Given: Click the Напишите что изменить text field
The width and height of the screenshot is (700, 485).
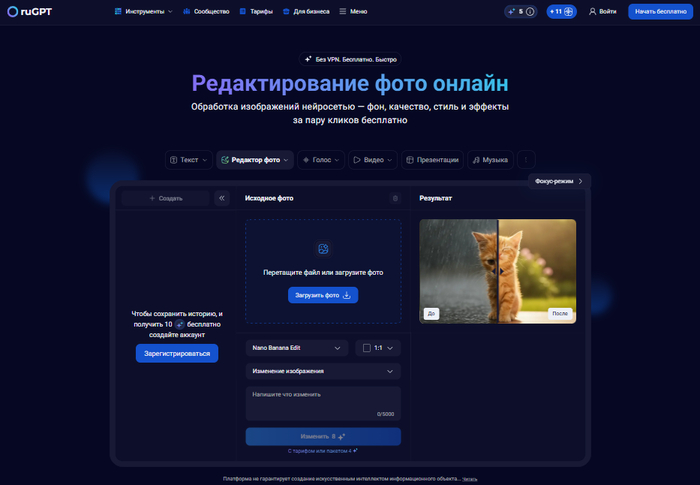Looking at the screenshot, I should [323, 401].
